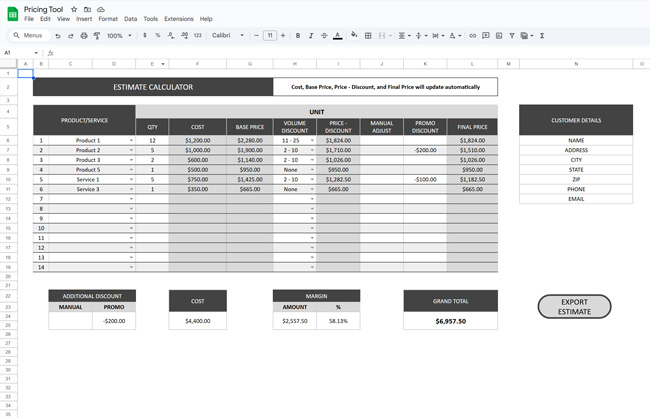Print the spreadsheet via the printer icon
650x418 pixels.
click(84, 36)
